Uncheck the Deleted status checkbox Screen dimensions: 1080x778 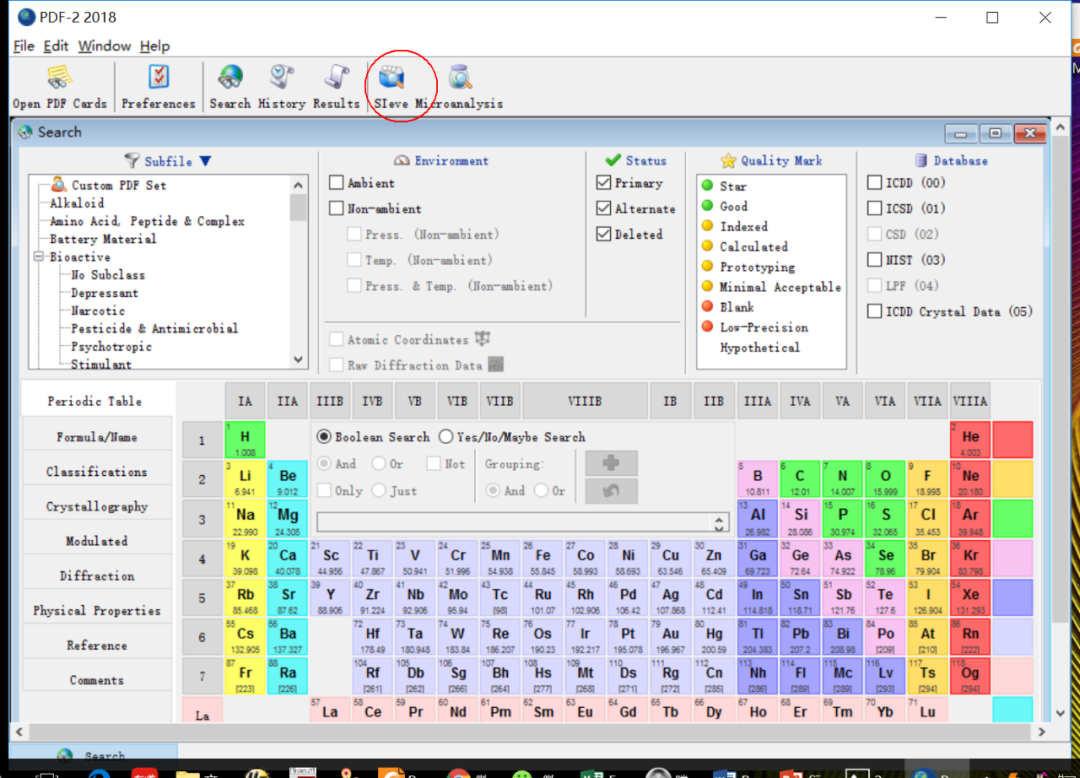click(603, 234)
